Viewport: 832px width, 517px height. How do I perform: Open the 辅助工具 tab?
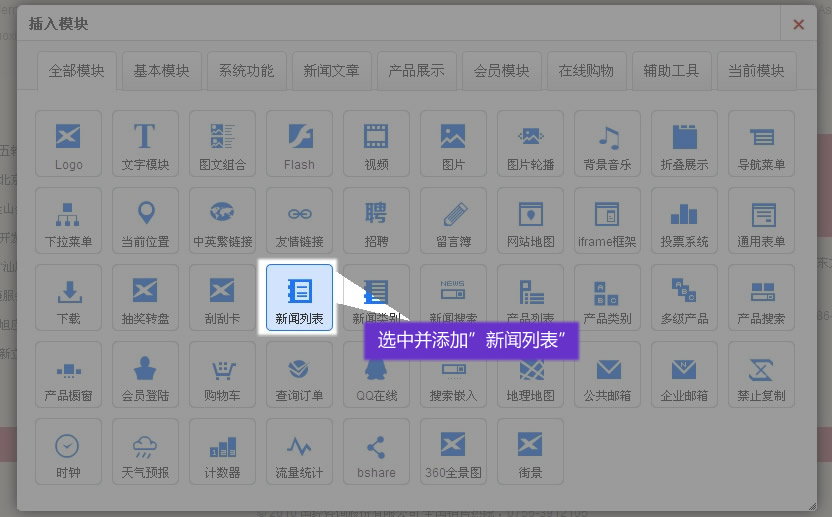pos(671,71)
